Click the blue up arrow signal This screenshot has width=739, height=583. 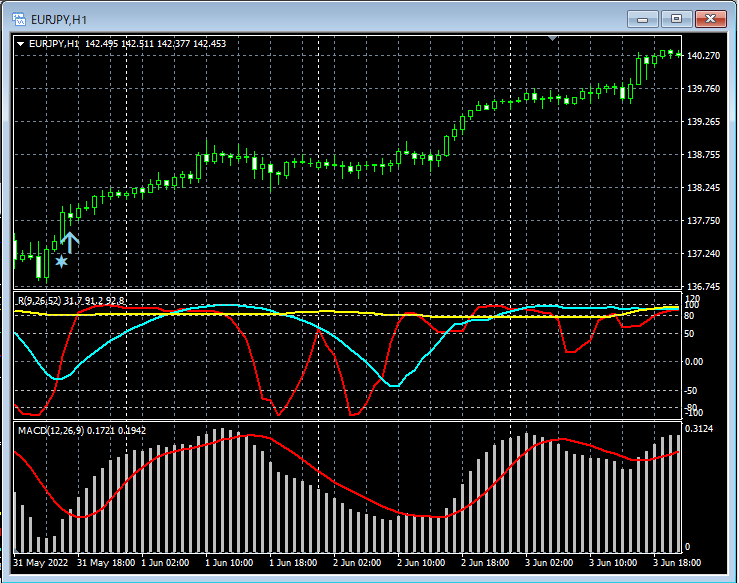pos(70,239)
